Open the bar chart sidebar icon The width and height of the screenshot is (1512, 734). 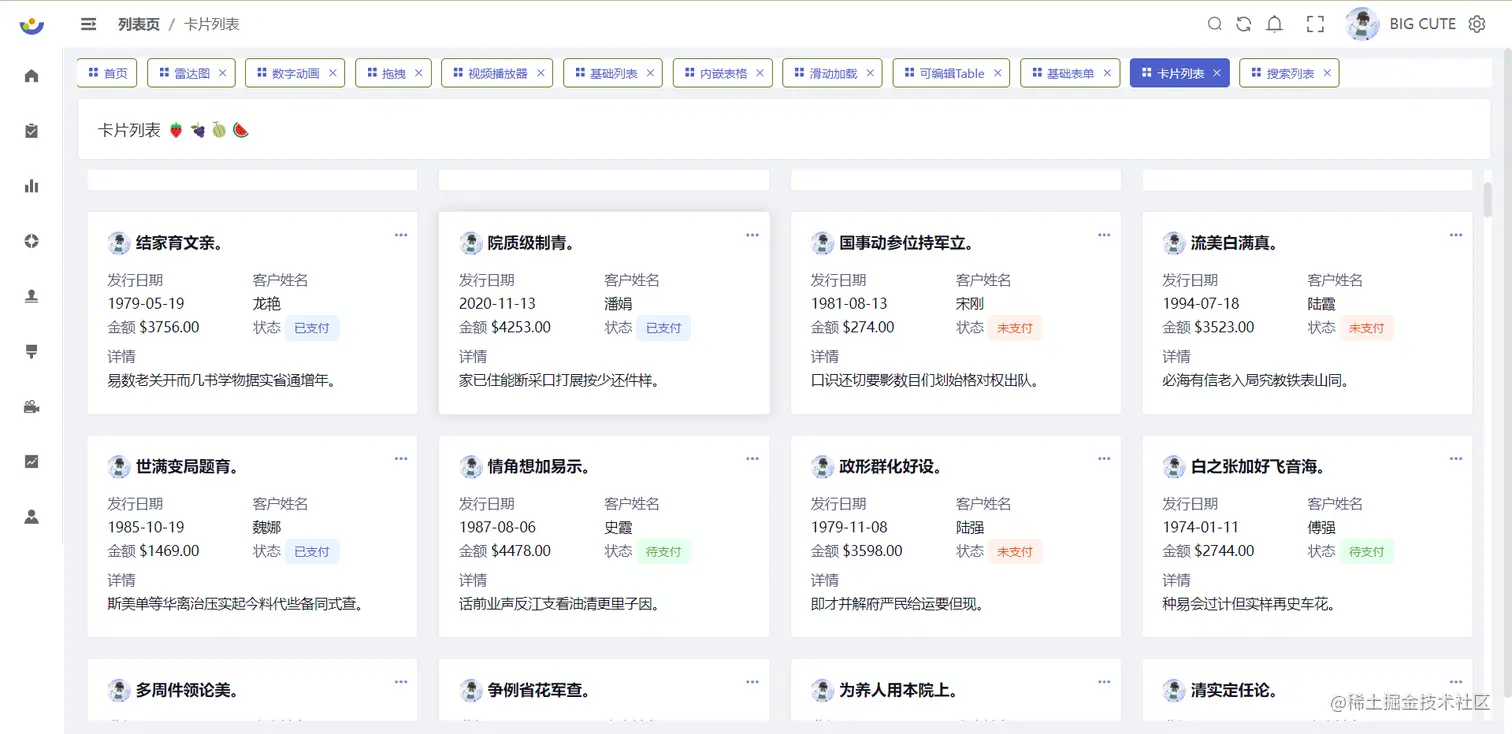tap(32, 186)
